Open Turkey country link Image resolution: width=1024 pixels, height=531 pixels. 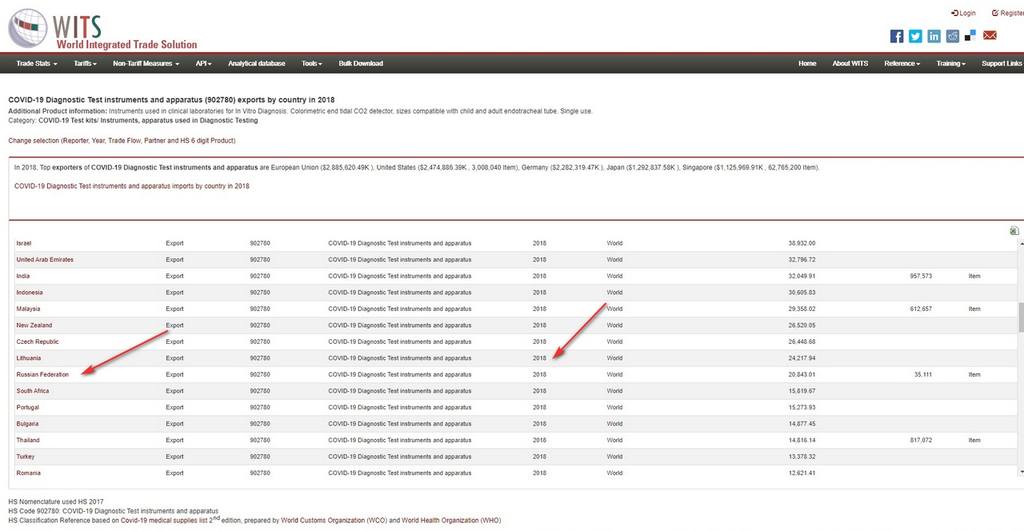(x=25, y=457)
